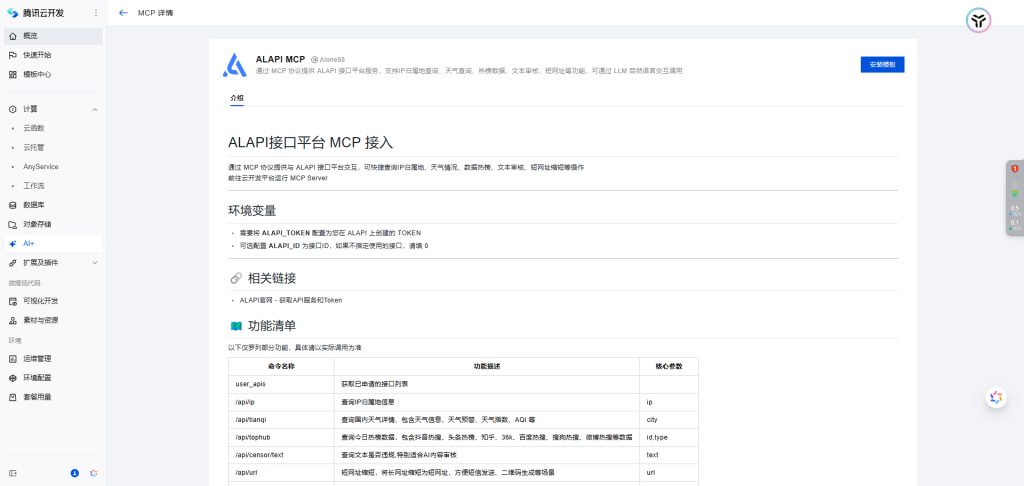This screenshot has width=1024, height=486.
Task: Click the 模板中心 grid icon
Action: click(12, 74)
